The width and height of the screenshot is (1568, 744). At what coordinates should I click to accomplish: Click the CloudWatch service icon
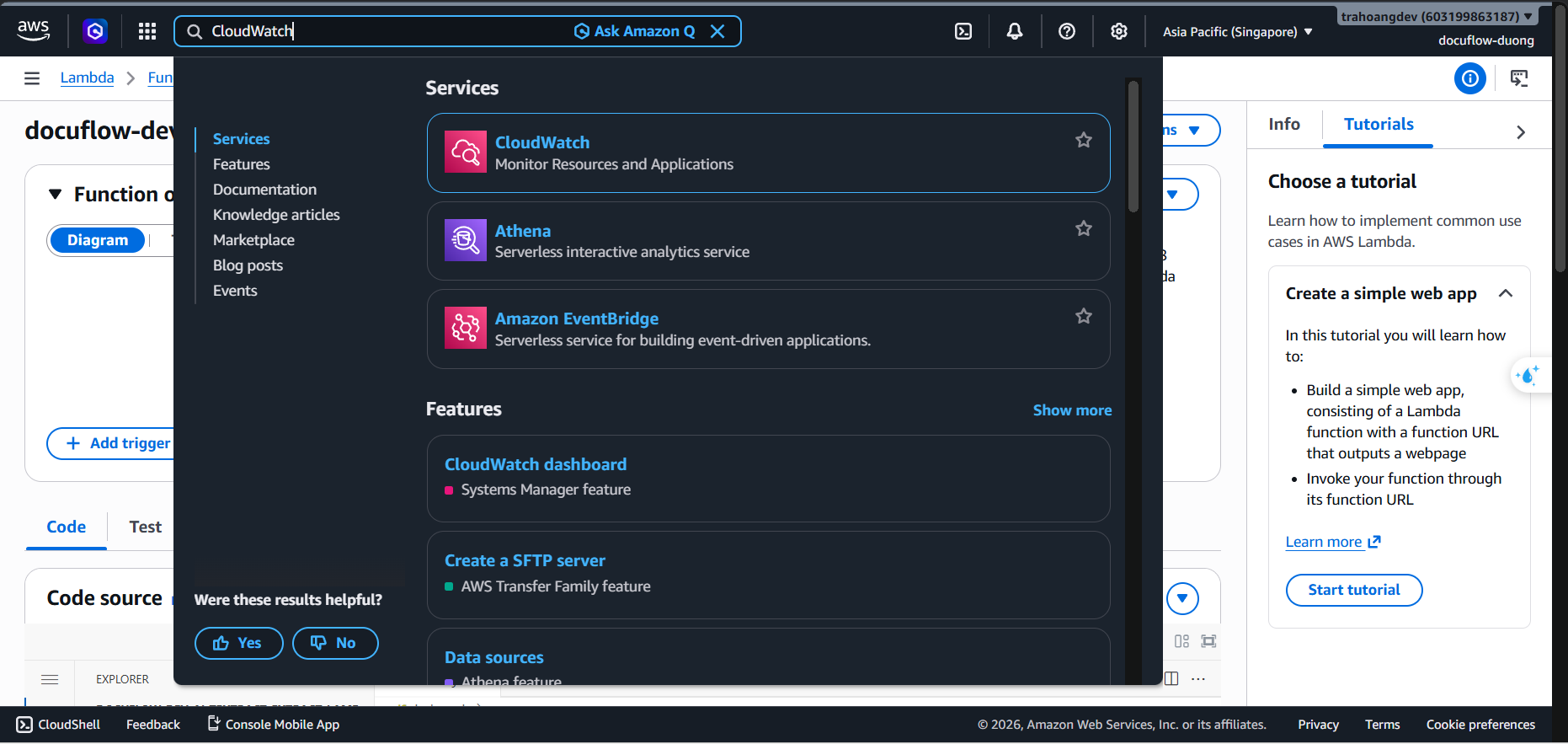point(466,152)
